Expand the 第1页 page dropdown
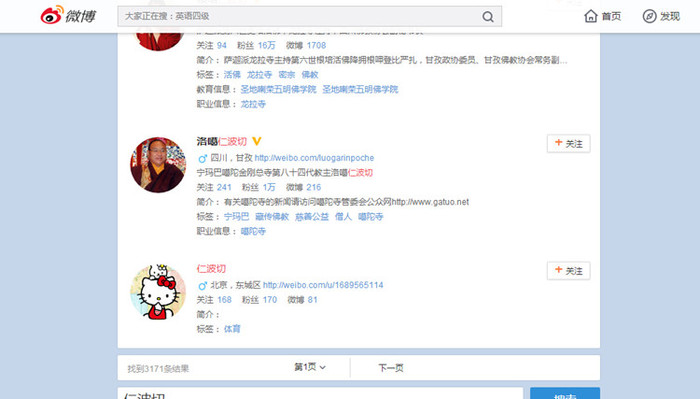 [x=310, y=367]
